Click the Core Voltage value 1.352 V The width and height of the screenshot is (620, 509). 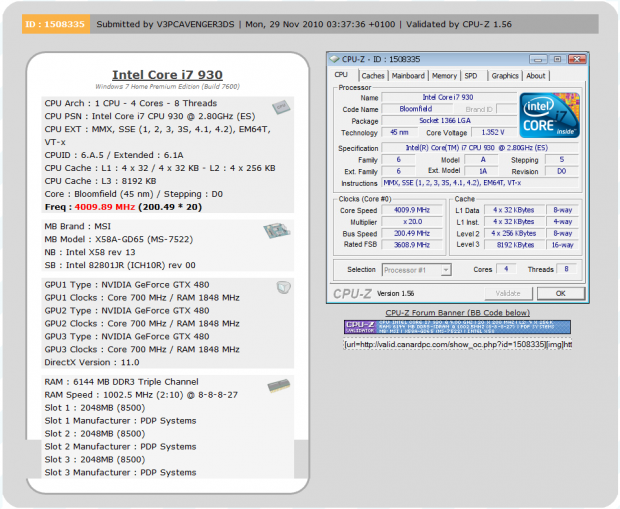(493, 132)
